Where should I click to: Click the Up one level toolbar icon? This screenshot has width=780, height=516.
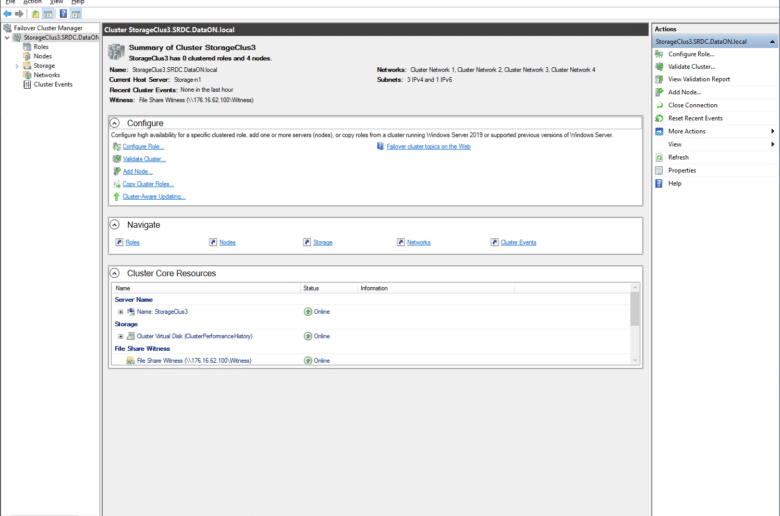(35, 14)
